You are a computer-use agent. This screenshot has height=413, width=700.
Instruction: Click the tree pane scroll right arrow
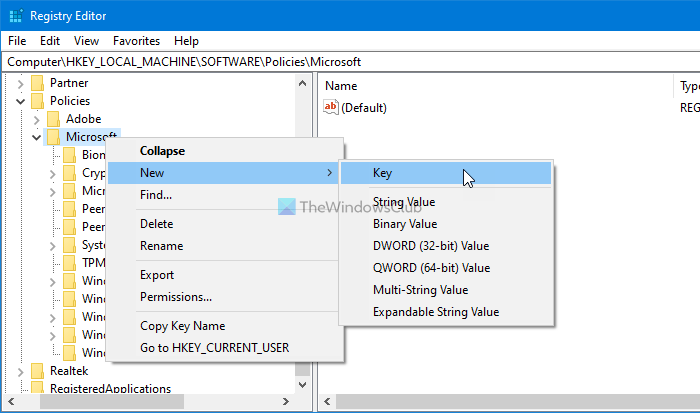(286, 401)
